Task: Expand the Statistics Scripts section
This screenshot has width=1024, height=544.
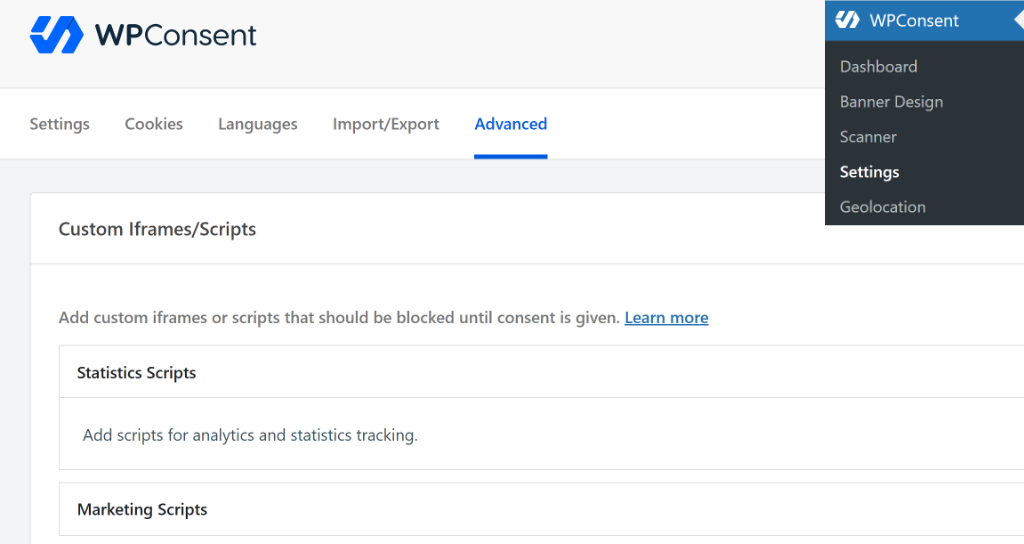Action: (x=136, y=373)
